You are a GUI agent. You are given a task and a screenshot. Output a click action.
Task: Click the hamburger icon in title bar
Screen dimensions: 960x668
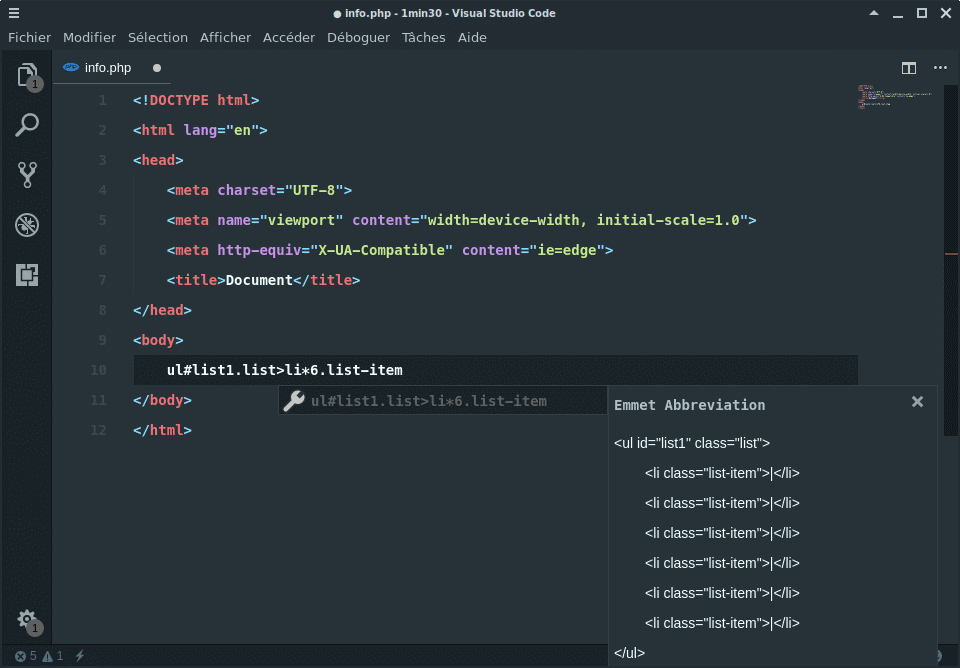(13, 13)
